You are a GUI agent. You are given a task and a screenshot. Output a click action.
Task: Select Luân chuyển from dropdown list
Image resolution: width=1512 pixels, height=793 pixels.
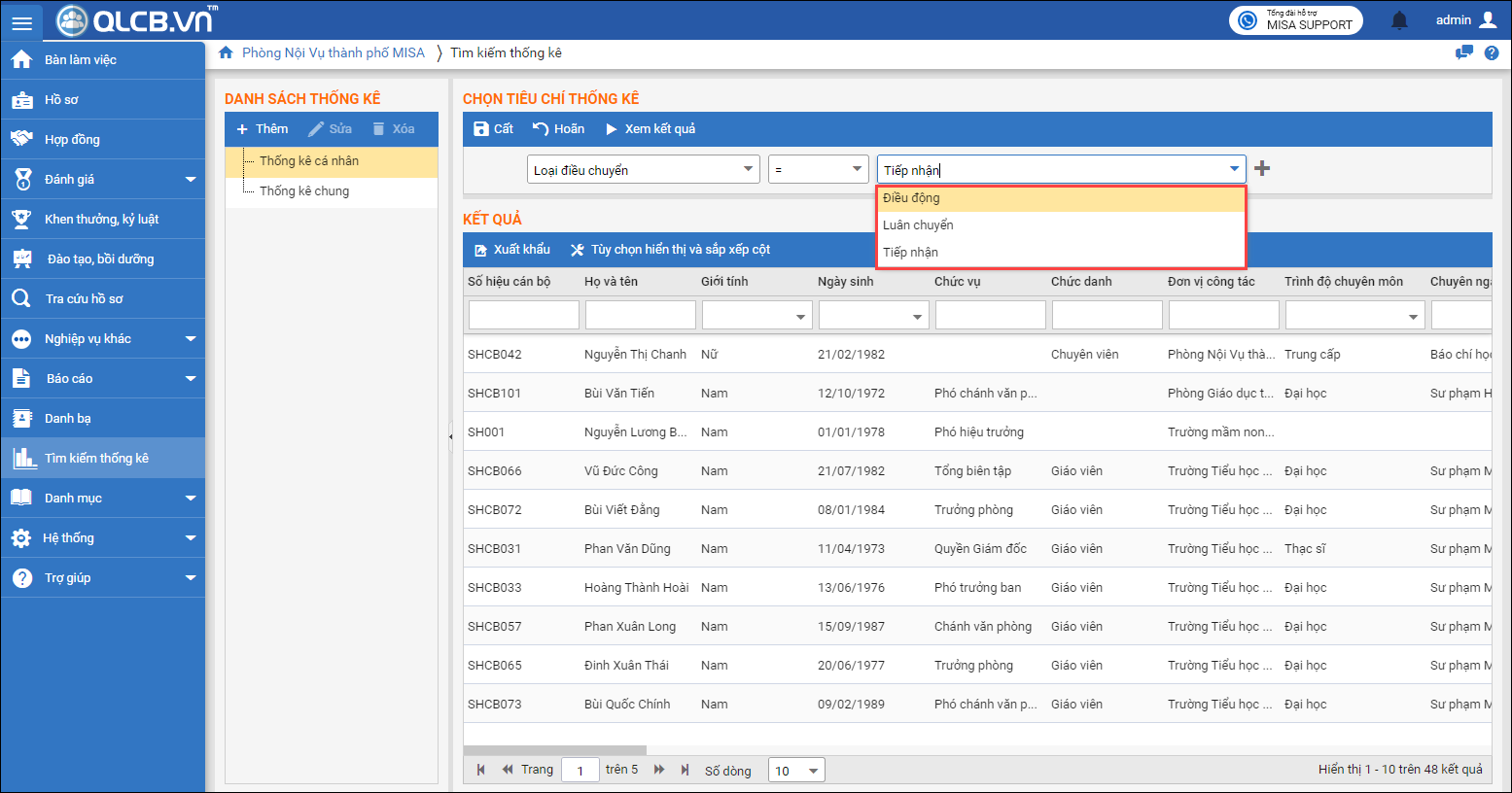tap(918, 225)
